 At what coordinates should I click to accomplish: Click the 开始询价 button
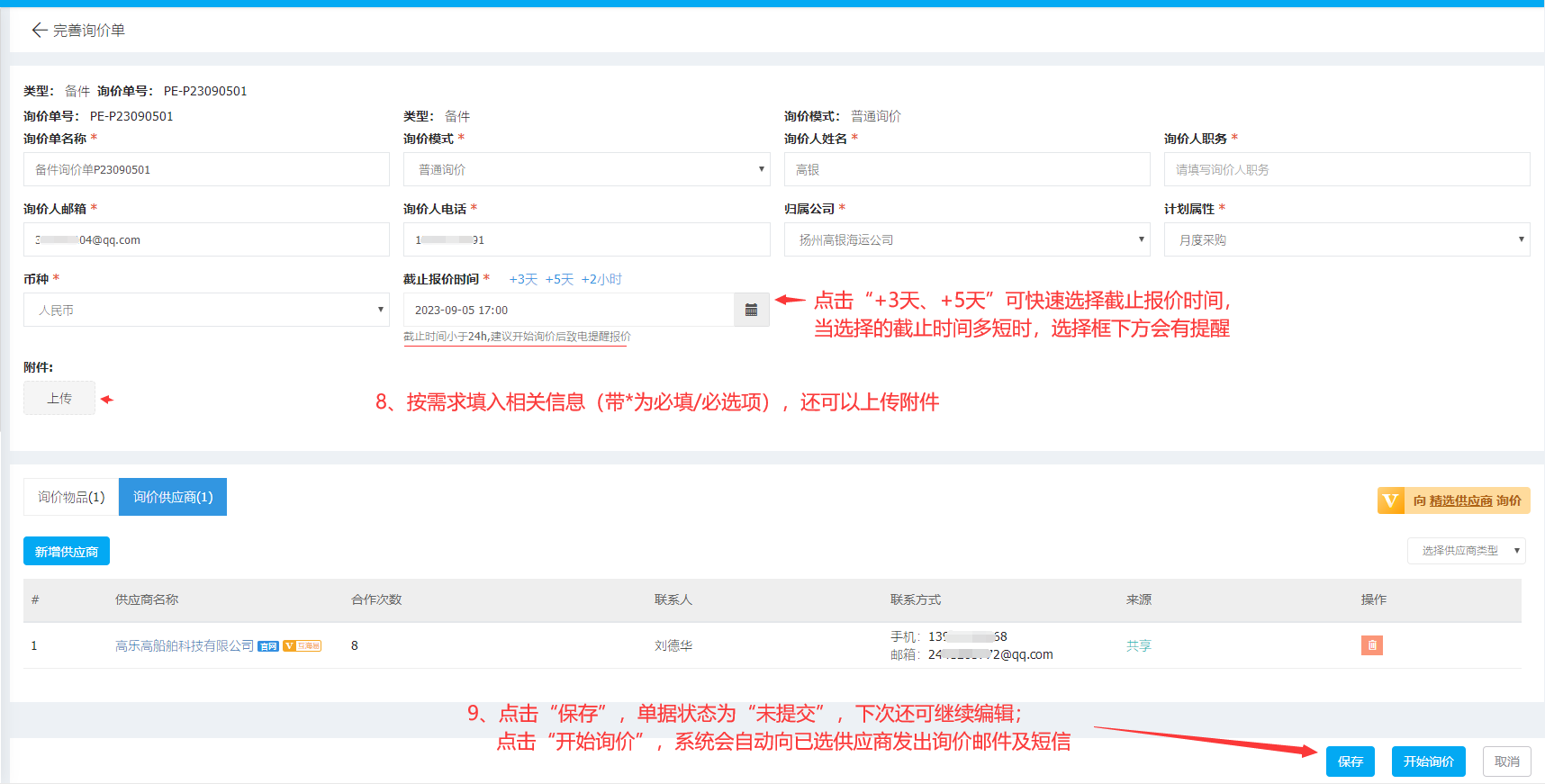[x=1429, y=761]
